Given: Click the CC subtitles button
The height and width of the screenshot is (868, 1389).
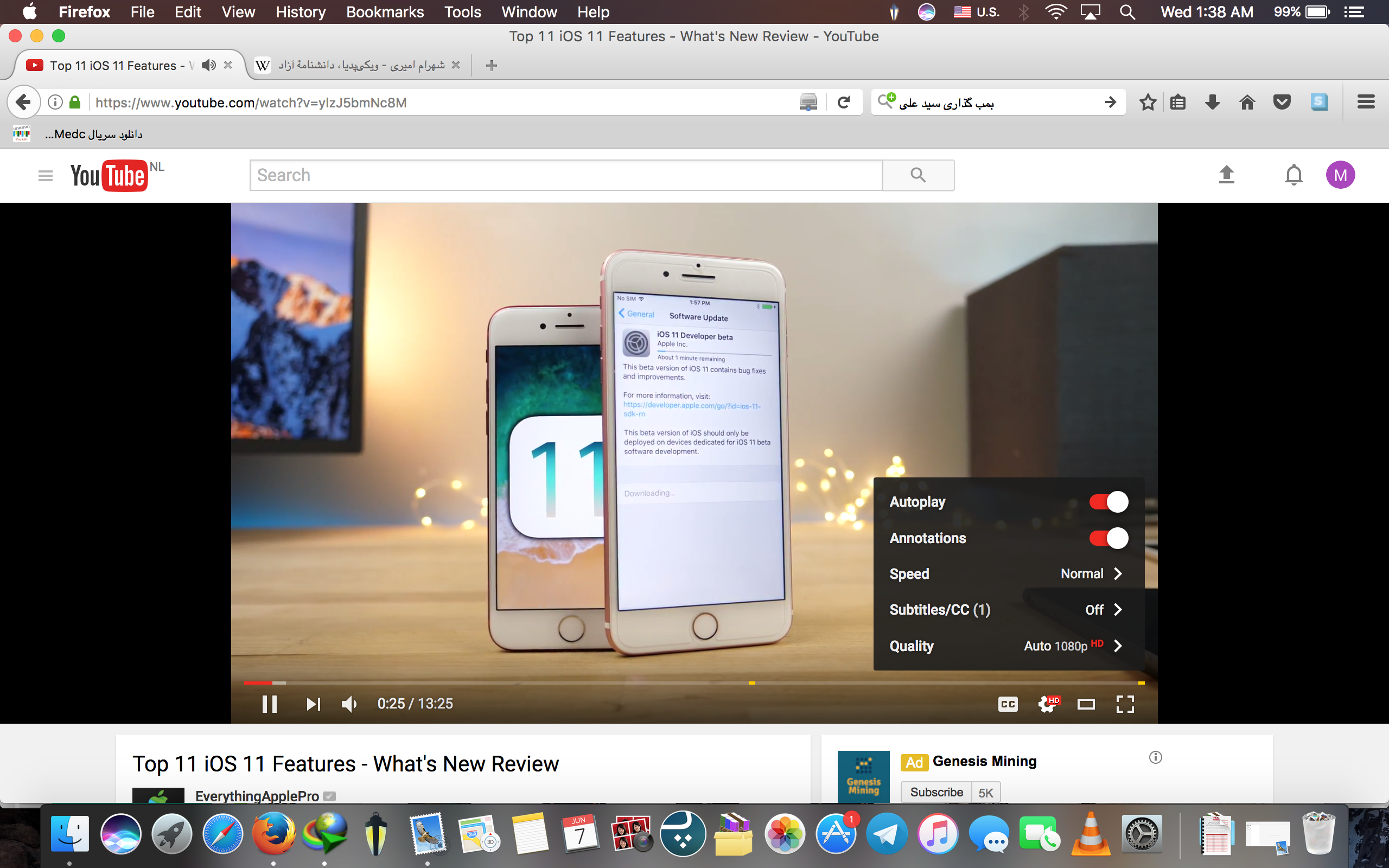Looking at the screenshot, I should click(1008, 704).
